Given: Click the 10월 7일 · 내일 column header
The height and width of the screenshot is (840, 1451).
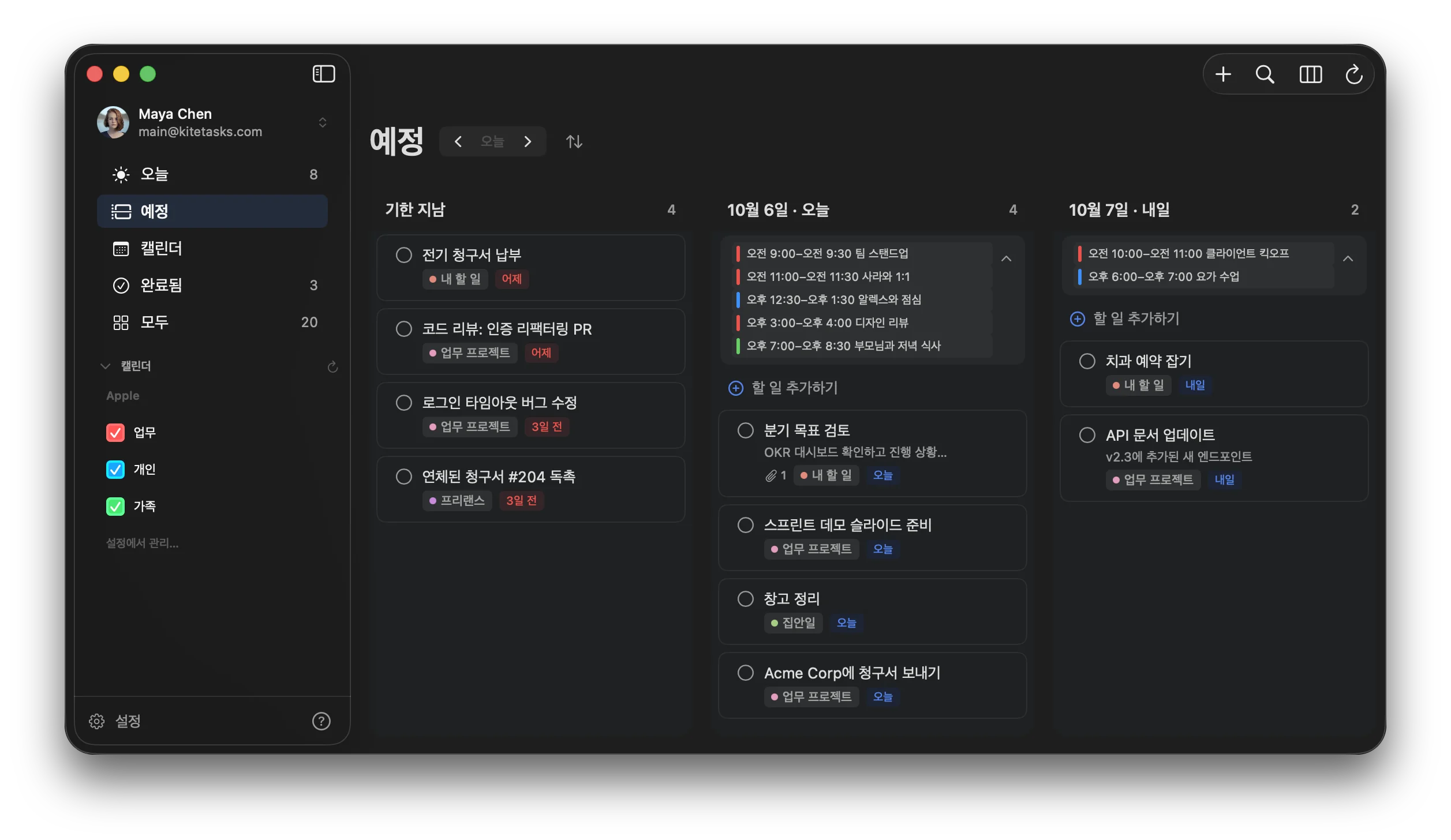Looking at the screenshot, I should point(1119,210).
